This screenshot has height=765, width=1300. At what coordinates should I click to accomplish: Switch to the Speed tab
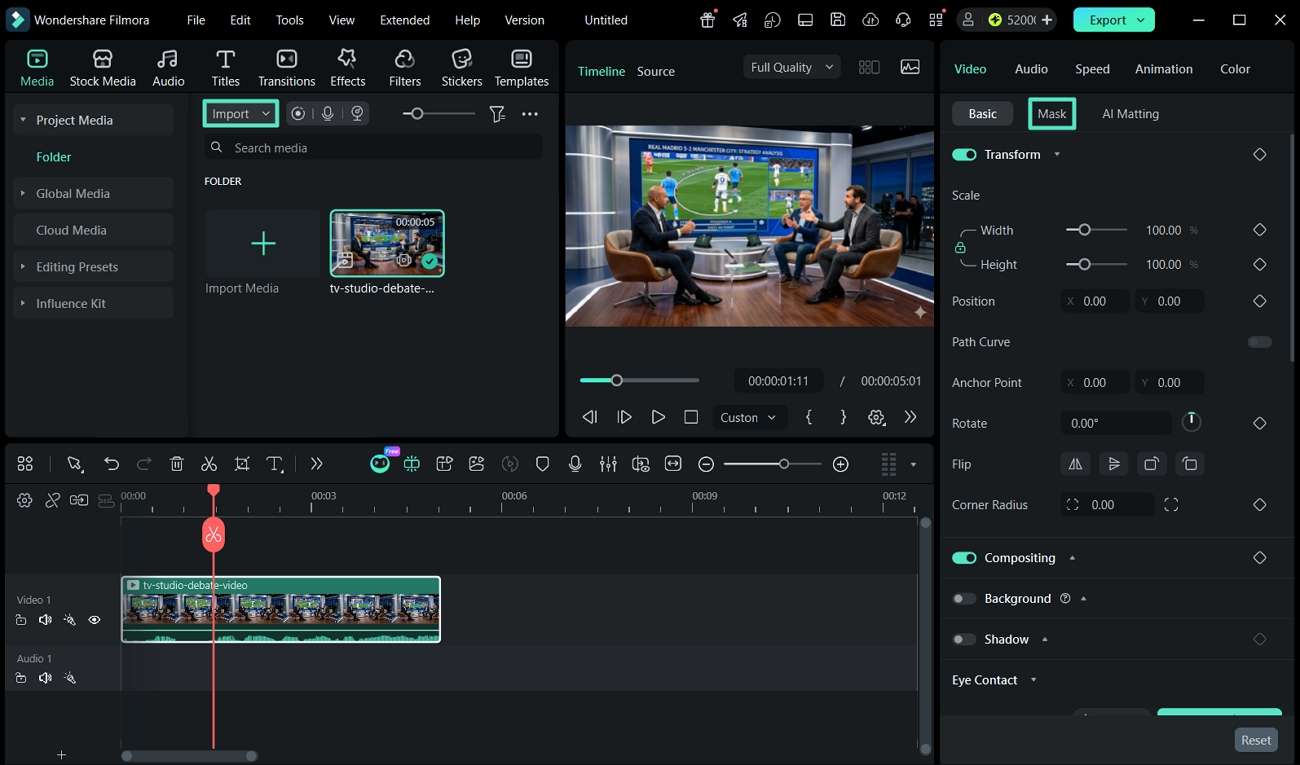pos(1092,69)
